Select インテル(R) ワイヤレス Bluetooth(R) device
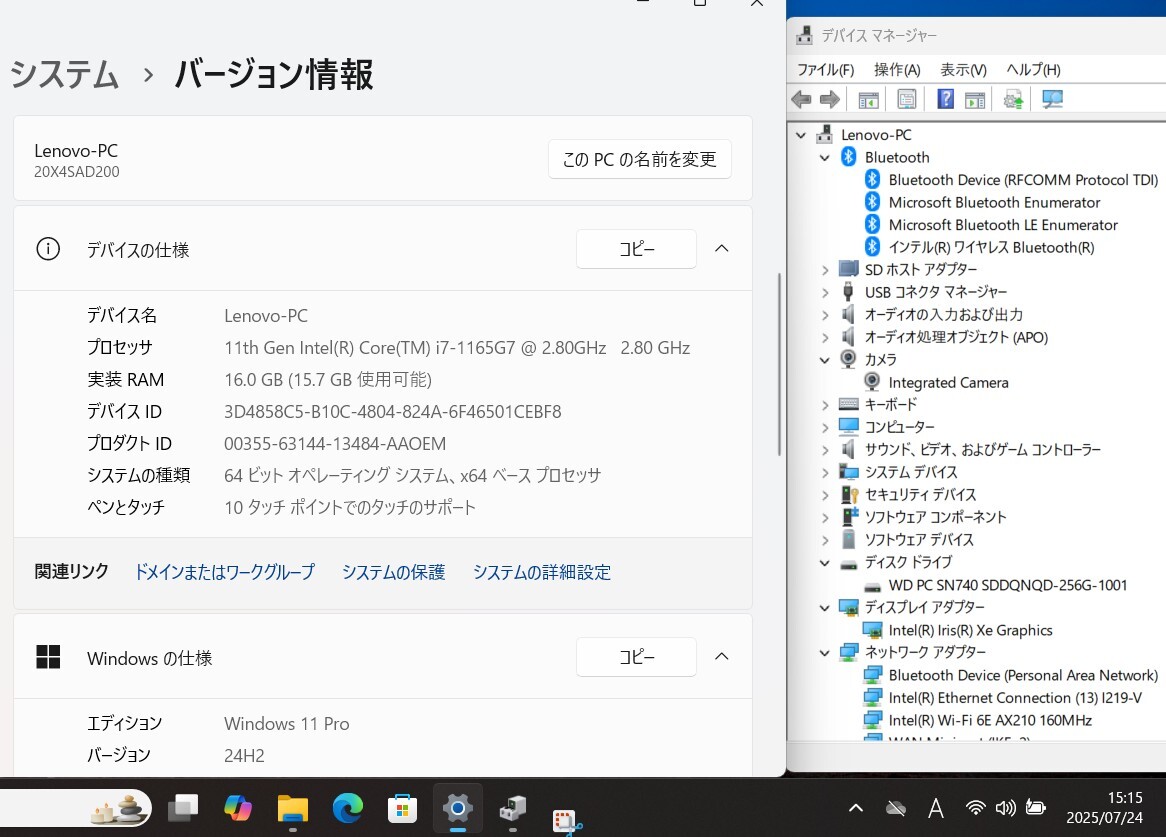 [991, 248]
